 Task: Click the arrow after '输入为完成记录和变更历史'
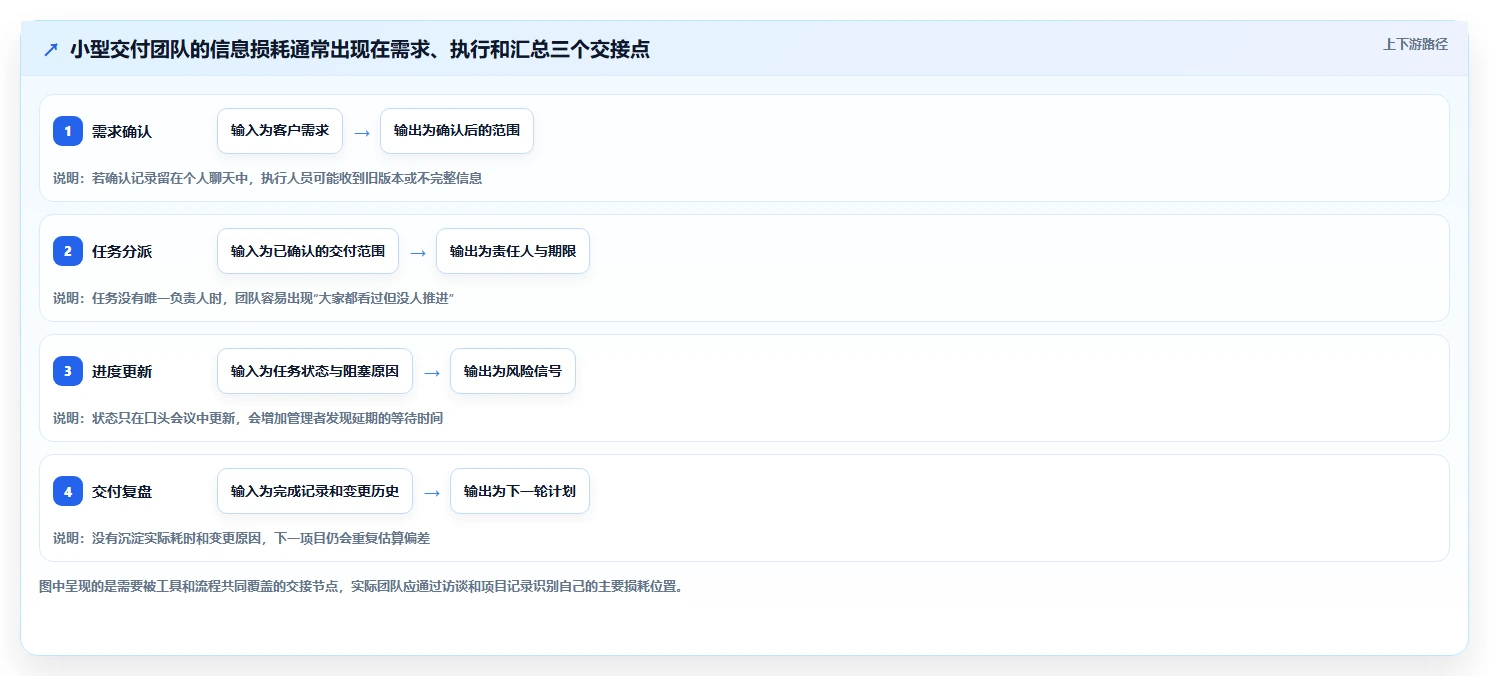pos(432,492)
